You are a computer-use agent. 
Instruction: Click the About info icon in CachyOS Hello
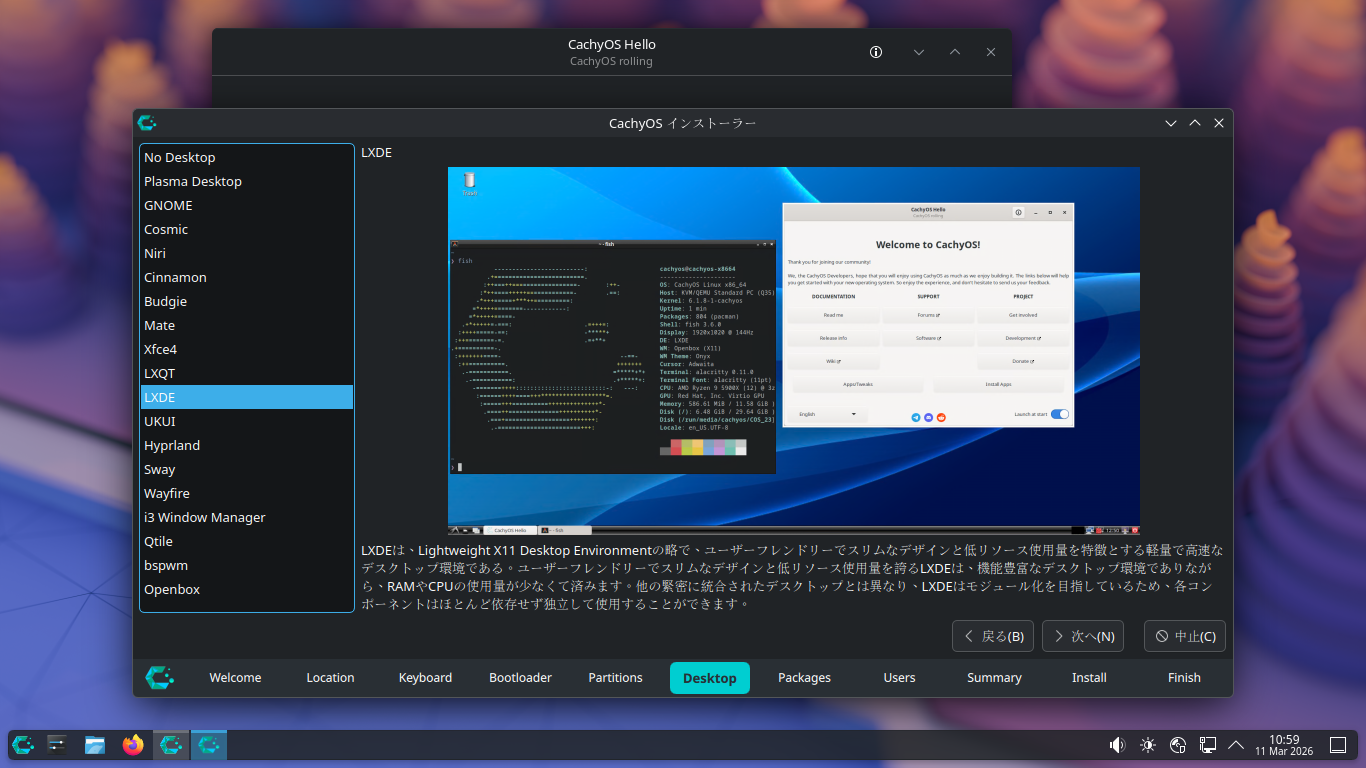tap(876, 52)
